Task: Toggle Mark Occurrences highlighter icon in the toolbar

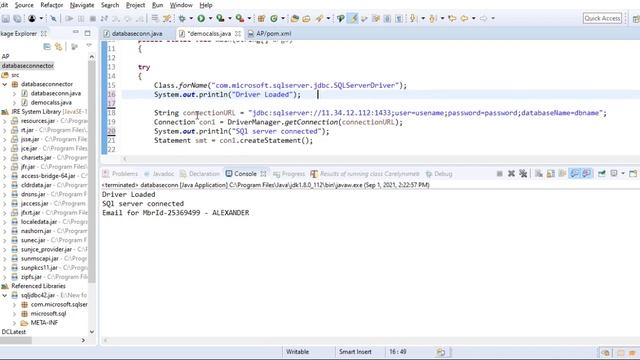Action: [x=353, y=18]
